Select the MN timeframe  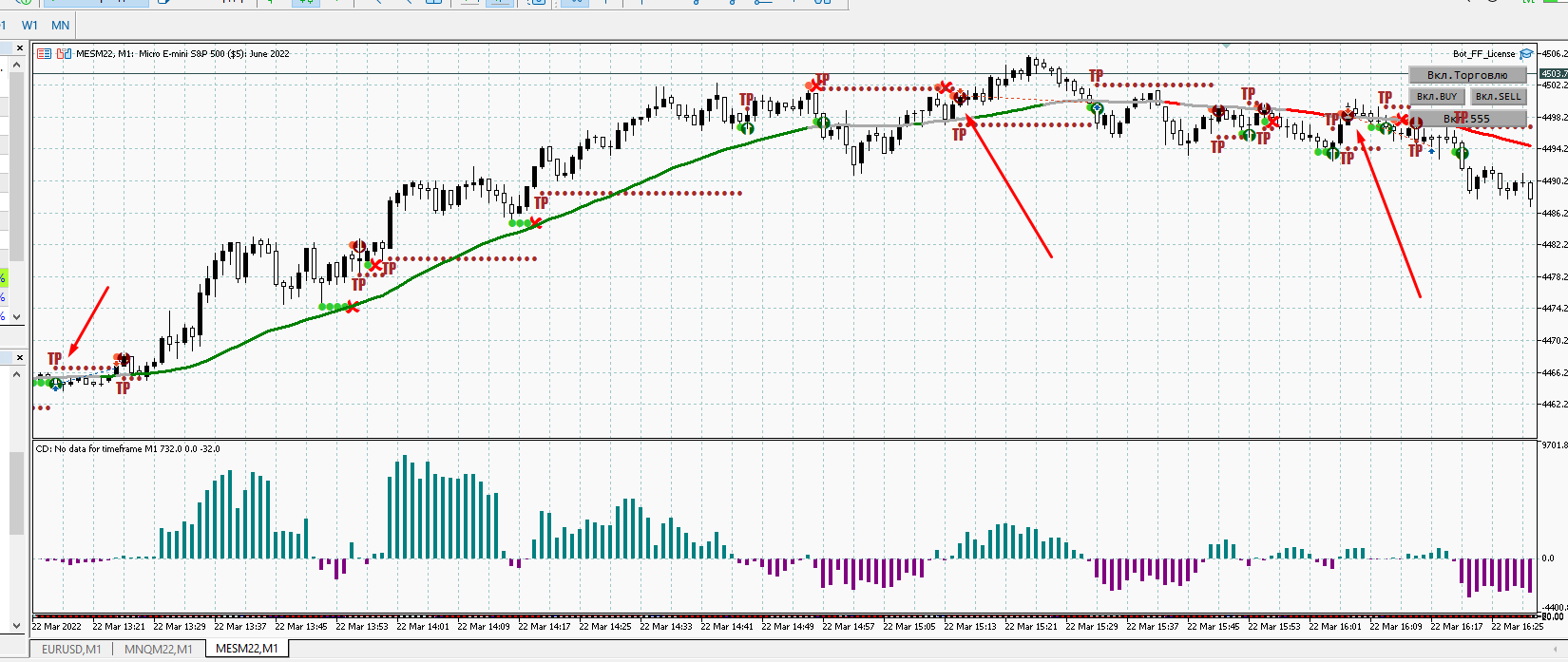[60, 26]
